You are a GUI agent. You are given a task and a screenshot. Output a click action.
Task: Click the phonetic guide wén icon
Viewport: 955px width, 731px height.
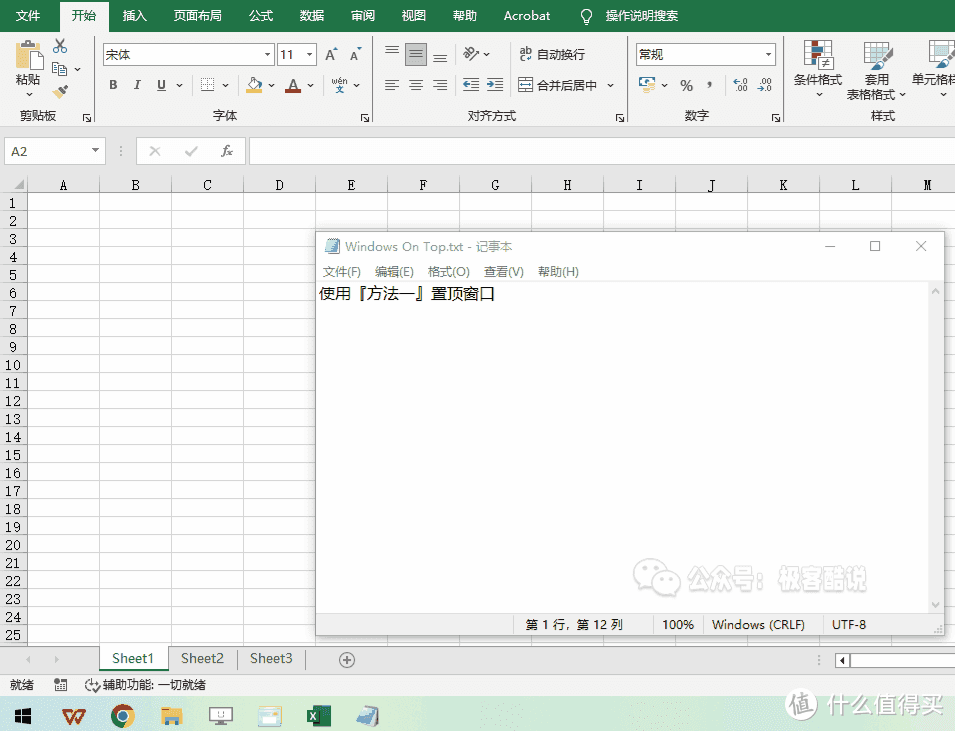pyautogui.click(x=339, y=85)
